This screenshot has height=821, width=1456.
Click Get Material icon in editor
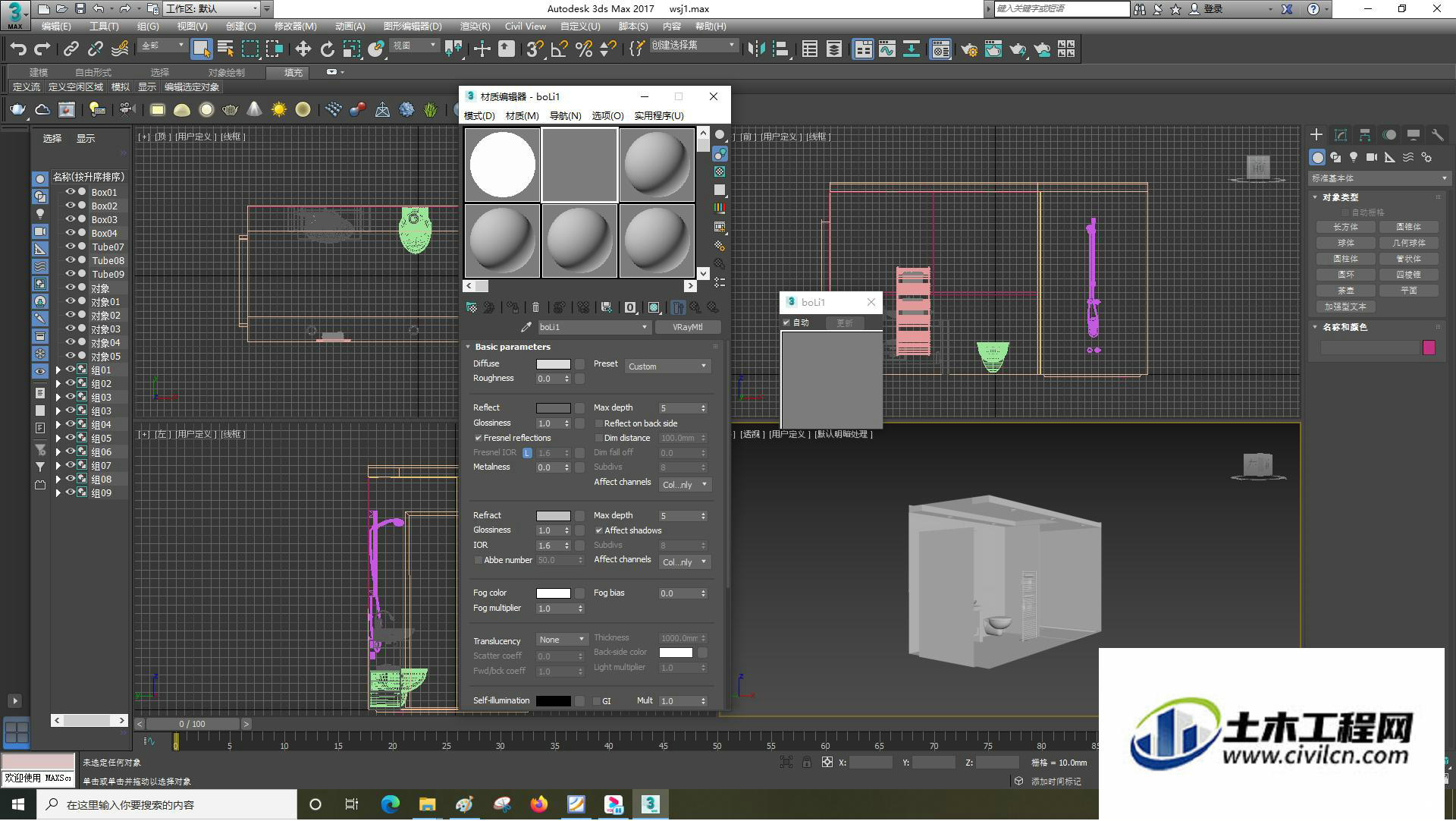click(x=472, y=307)
